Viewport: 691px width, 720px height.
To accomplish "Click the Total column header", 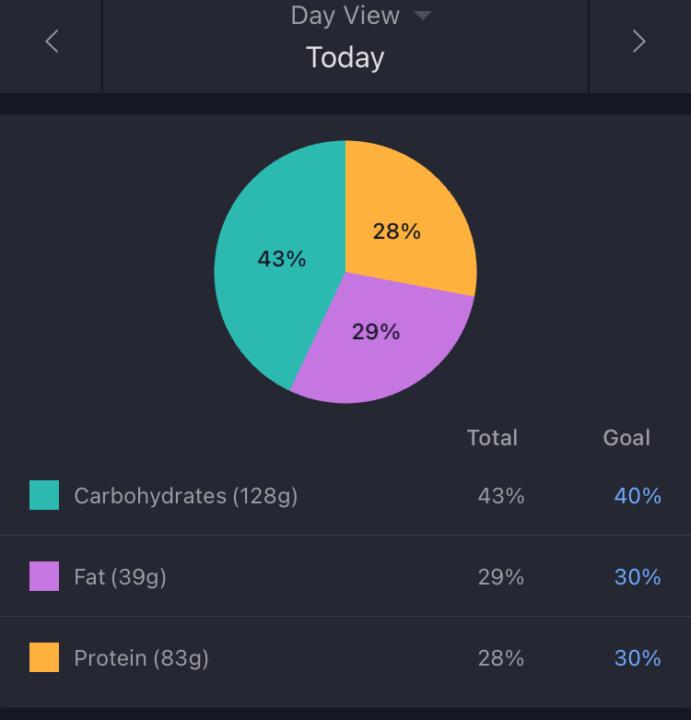I will point(492,438).
